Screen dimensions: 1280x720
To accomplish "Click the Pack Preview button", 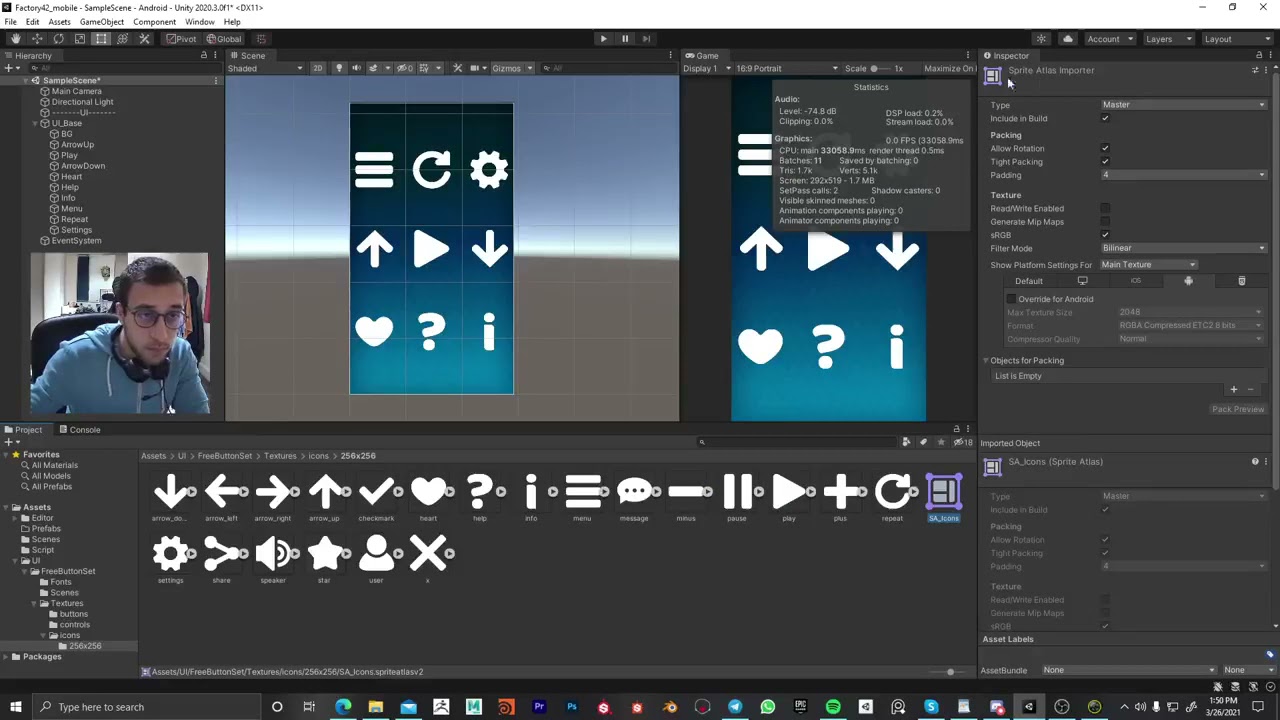I will 1238,409.
